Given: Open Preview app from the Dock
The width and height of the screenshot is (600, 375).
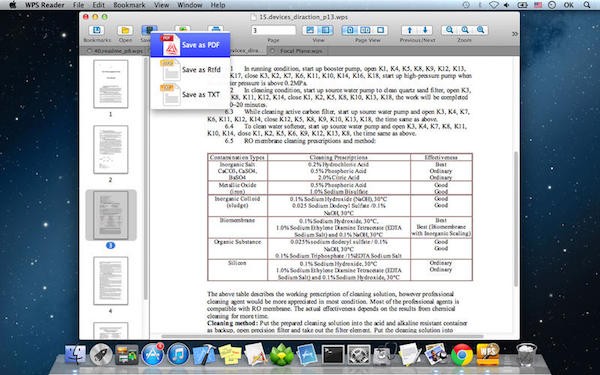Looking at the screenshot, I should [436, 354].
